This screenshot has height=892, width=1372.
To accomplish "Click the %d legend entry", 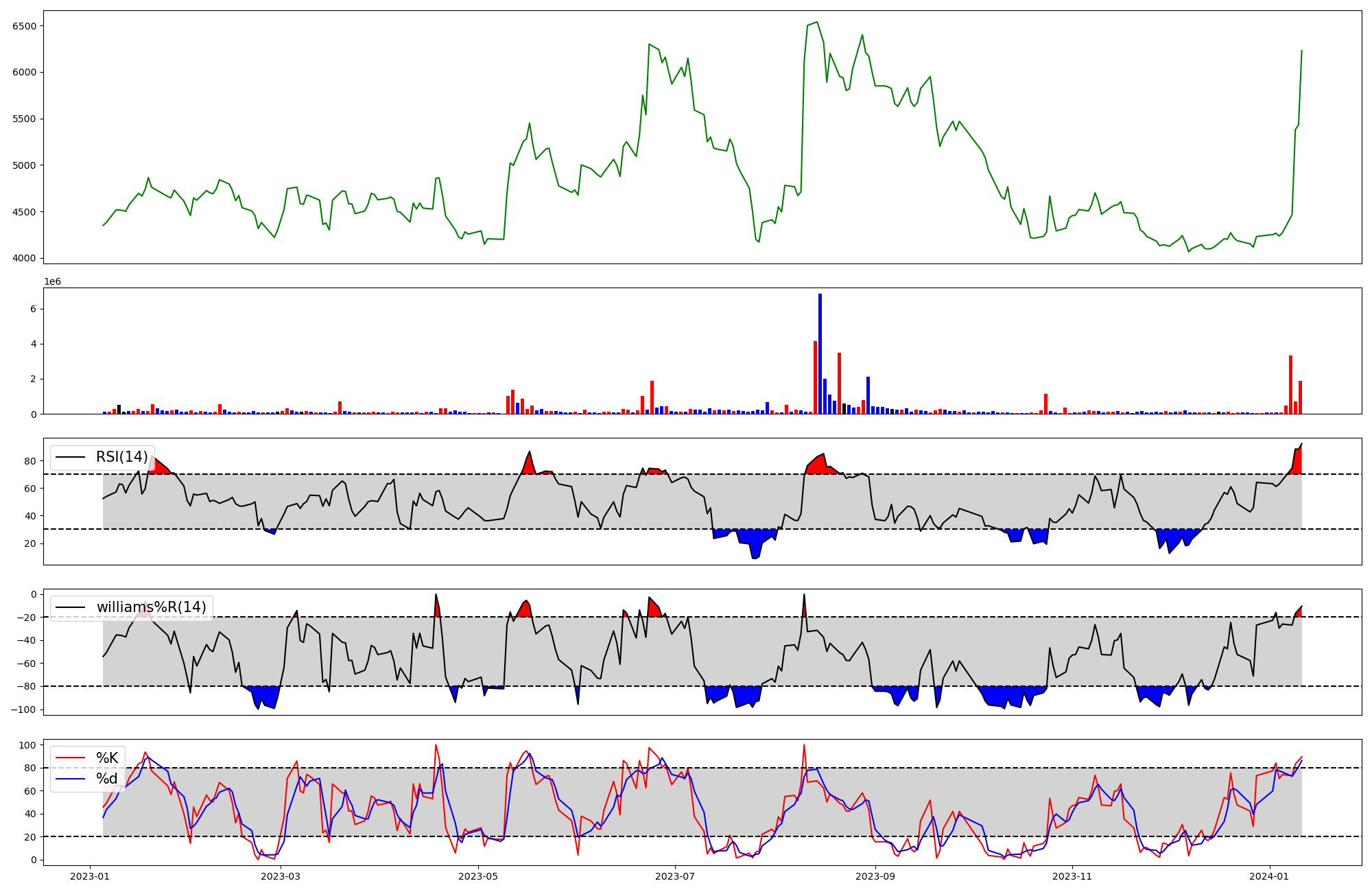I will click(x=106, y=779).
